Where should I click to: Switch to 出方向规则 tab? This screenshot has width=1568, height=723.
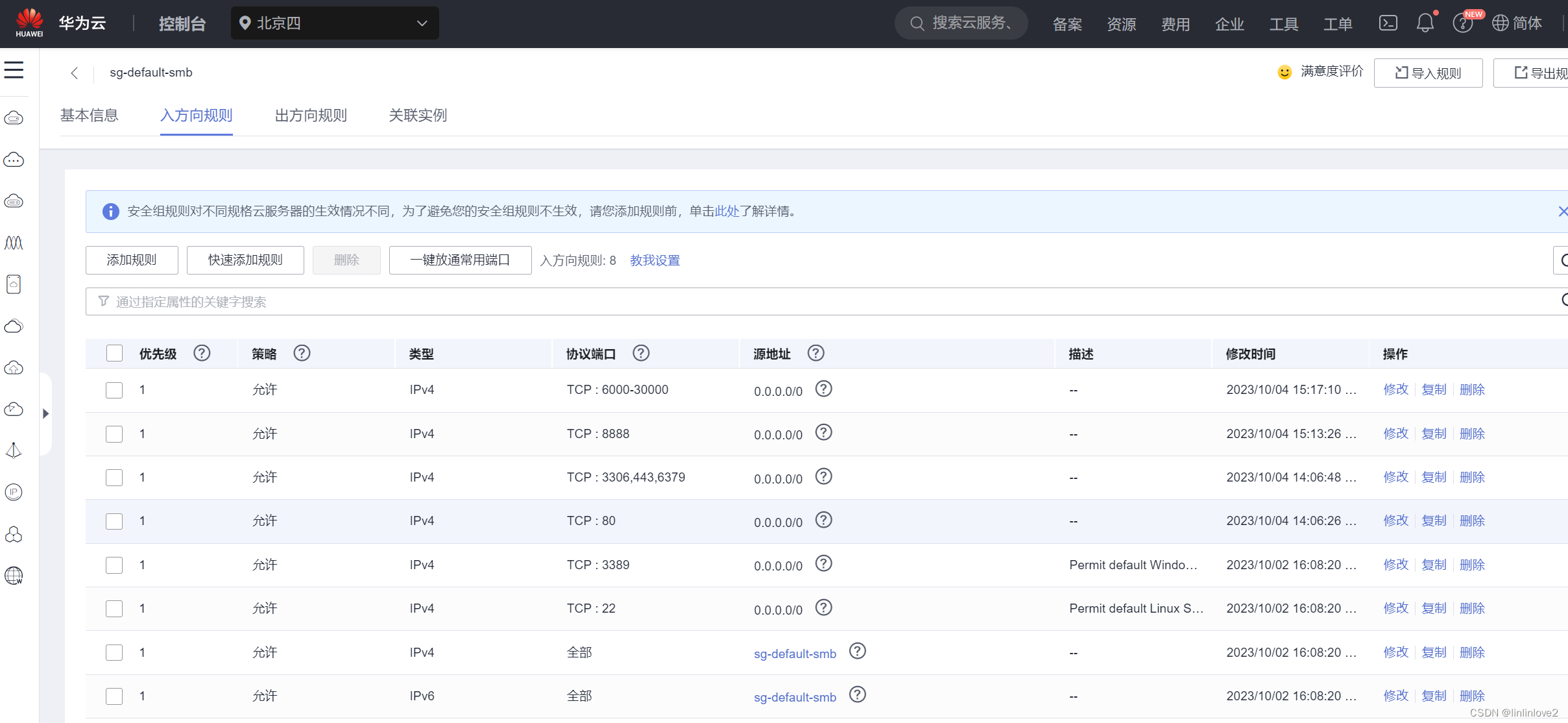click(x=311, y=116)
